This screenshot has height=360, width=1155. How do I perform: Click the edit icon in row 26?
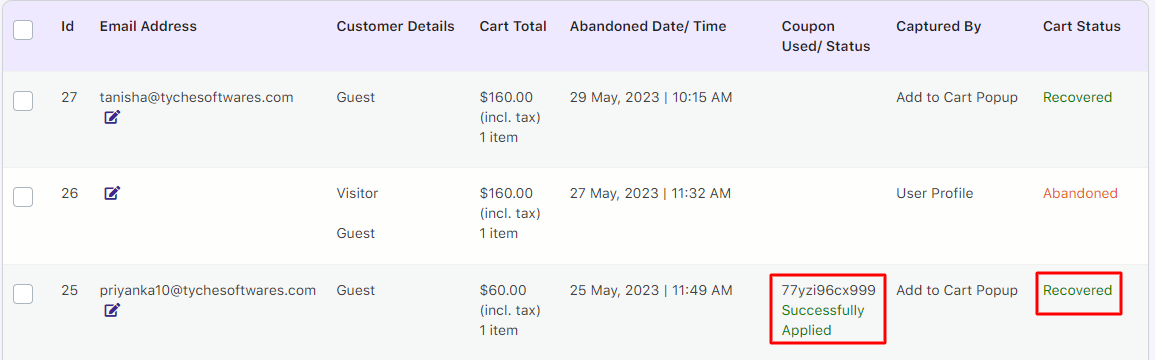[x=111, y=193]
